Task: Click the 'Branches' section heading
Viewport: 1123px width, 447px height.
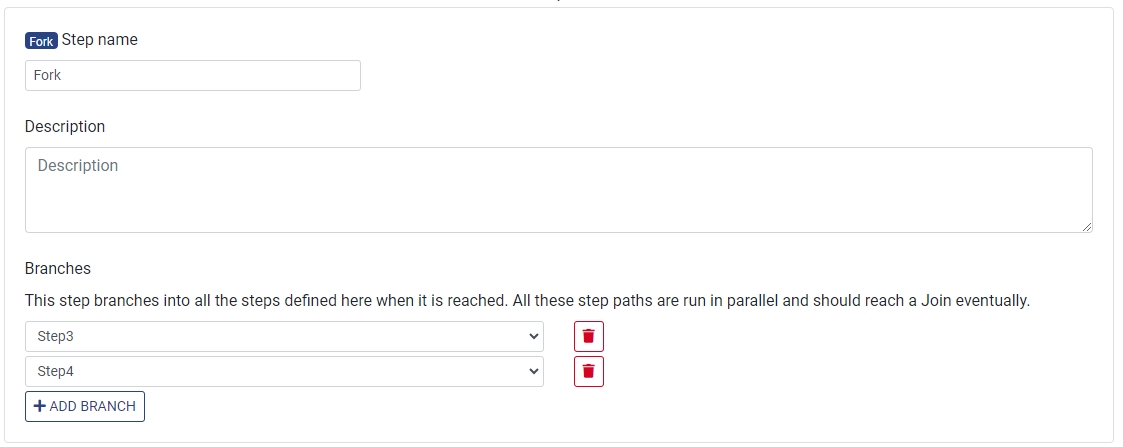Action: click(58, 268)
